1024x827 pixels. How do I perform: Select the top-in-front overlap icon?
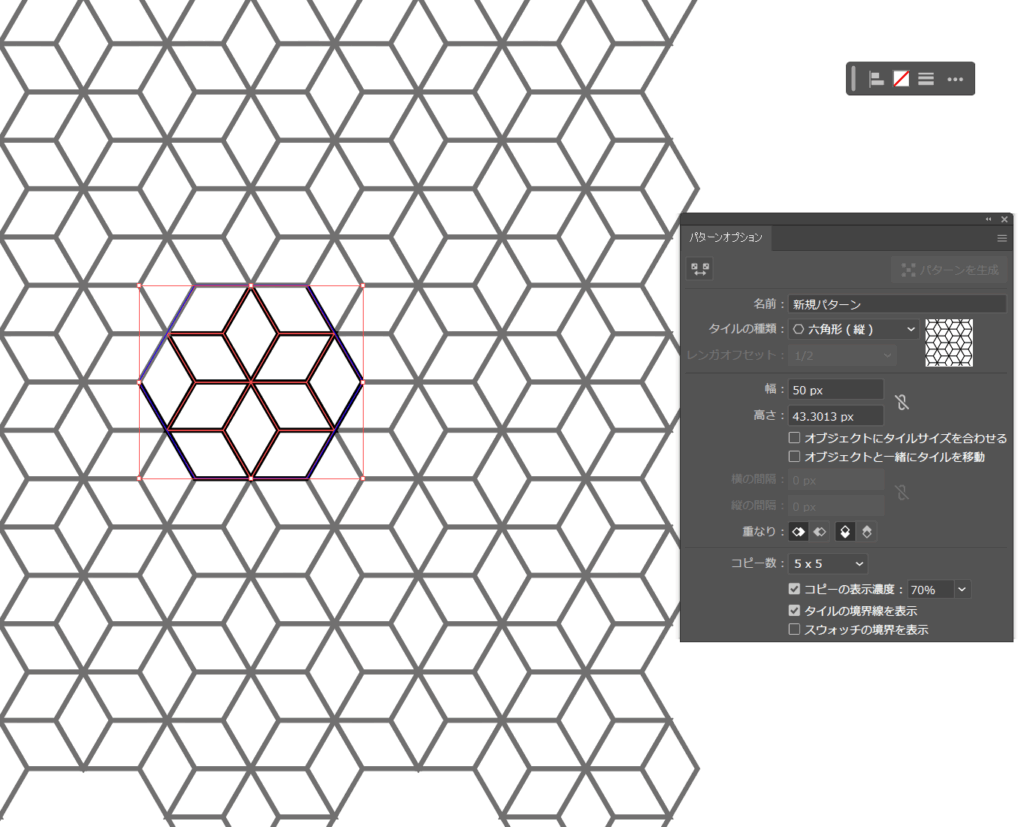(x=845, y=531)
